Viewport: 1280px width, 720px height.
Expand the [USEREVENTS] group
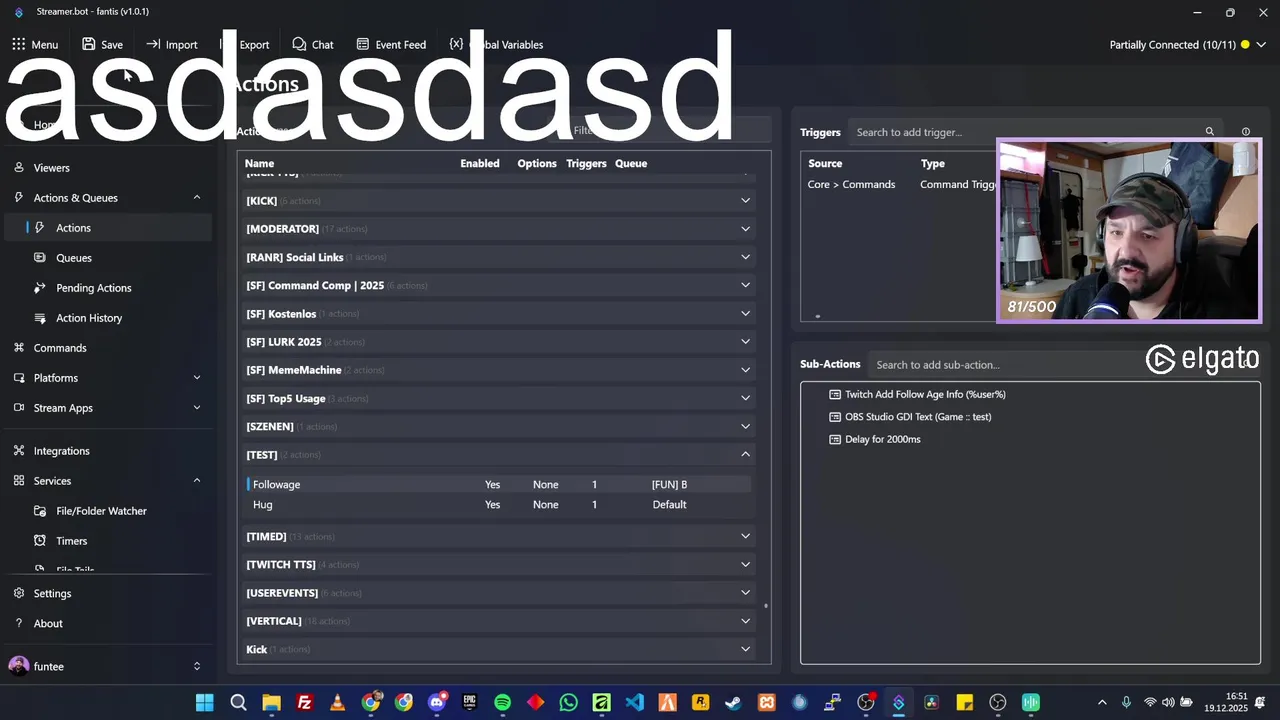(745, 592)
